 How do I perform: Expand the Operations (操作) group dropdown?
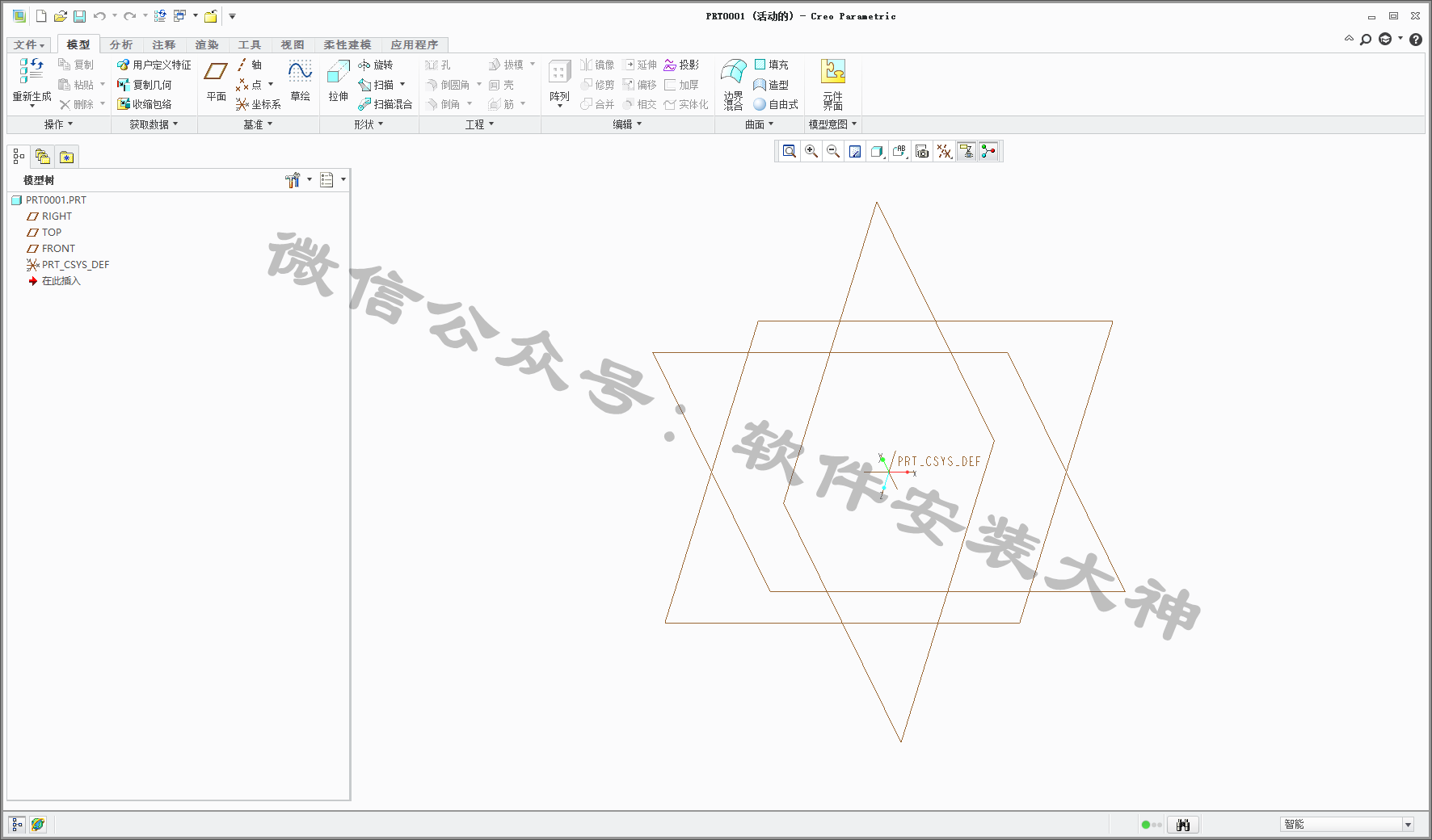pyautogui.click(x=58, y=124)
